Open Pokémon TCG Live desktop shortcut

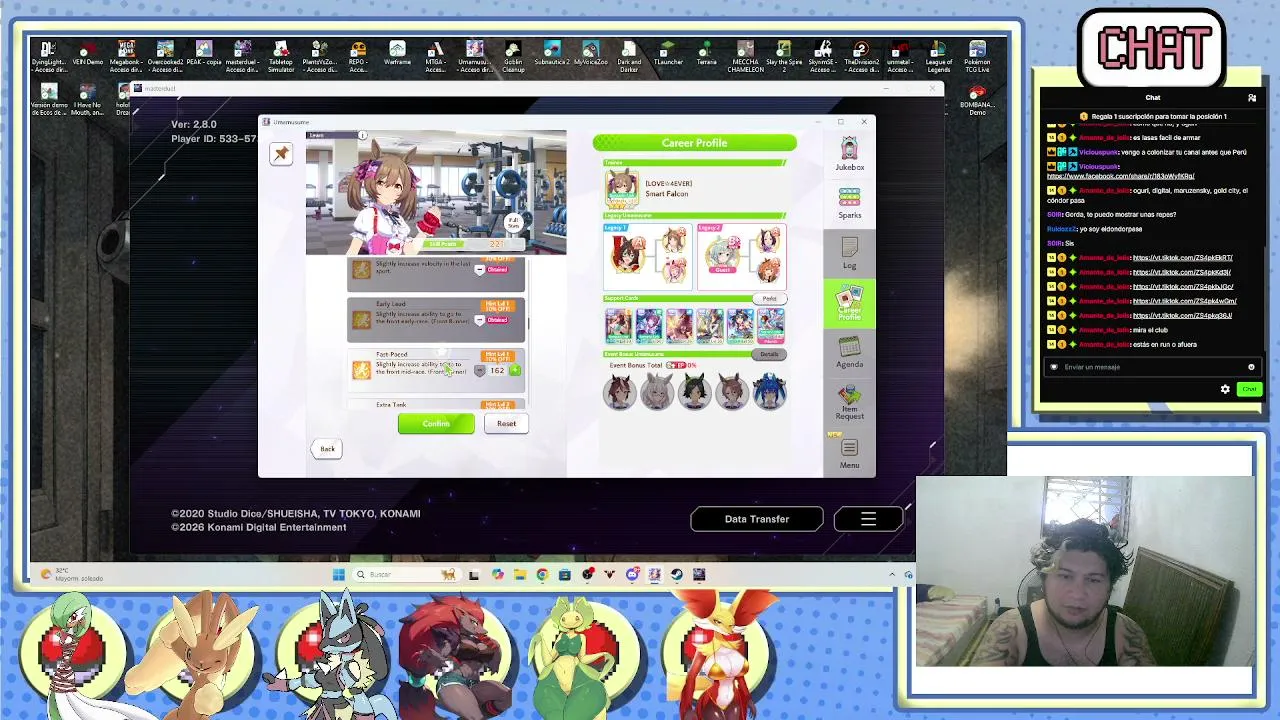(977, 56)
